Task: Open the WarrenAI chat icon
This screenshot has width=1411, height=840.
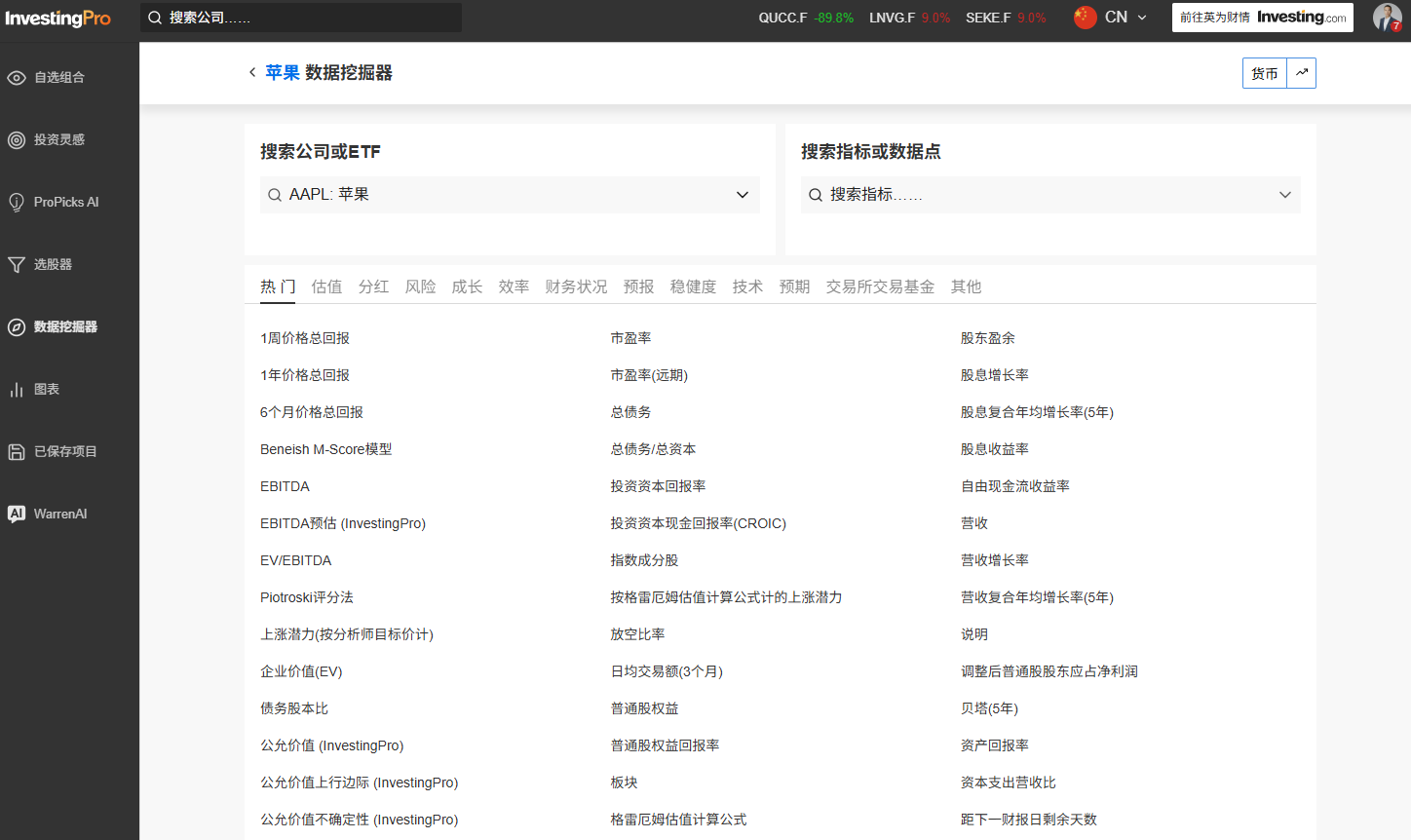Action: tap(17, 515)
